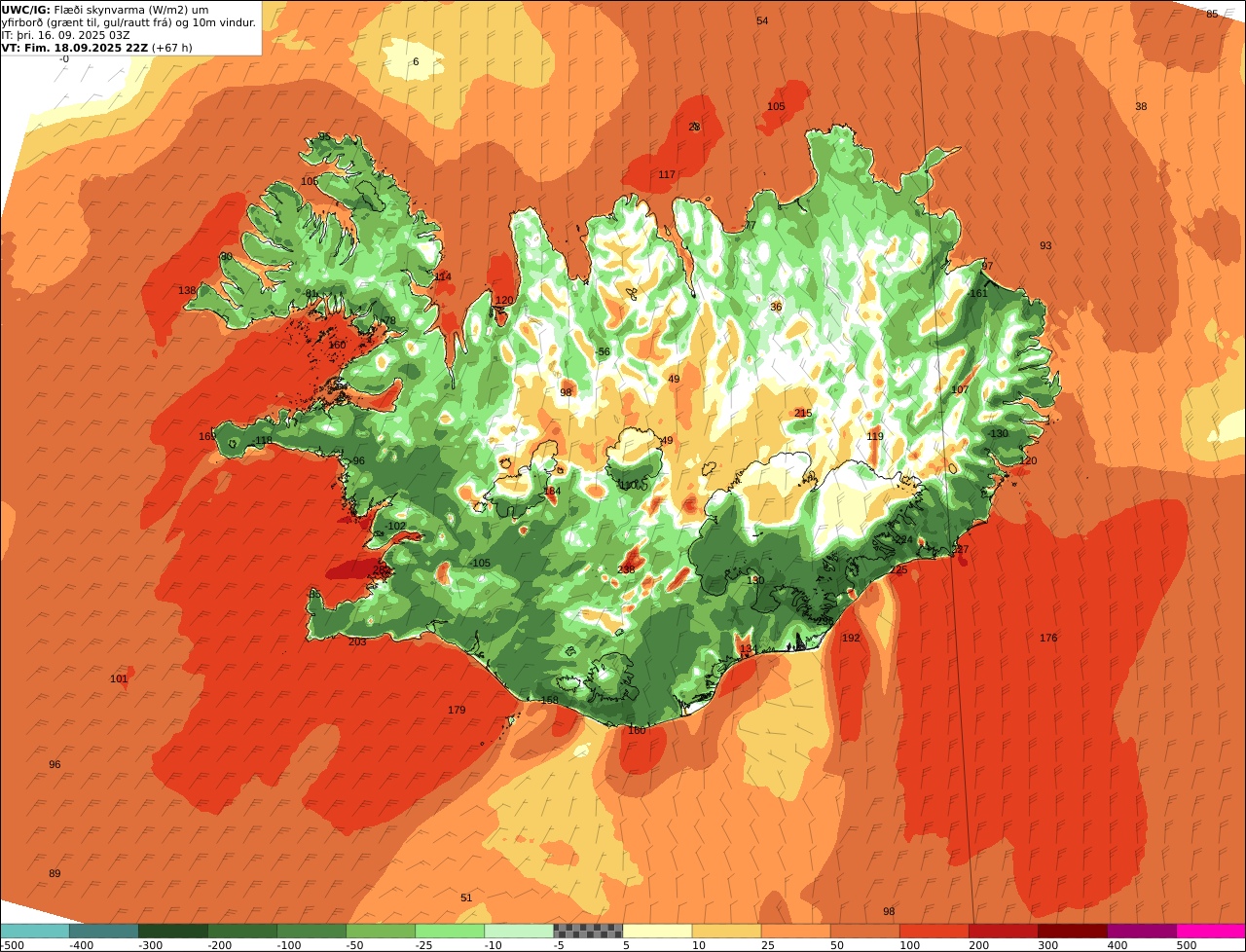
Task: Click the orange swatch between 25 and 50
Action: tap(794, 931)
